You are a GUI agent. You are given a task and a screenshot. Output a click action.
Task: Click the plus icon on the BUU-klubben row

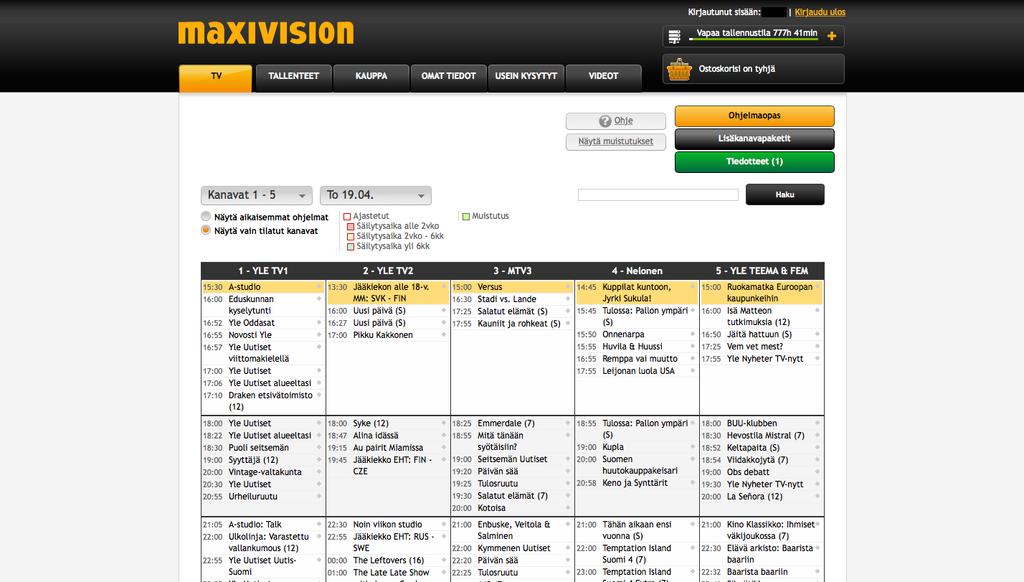[818, 423]
